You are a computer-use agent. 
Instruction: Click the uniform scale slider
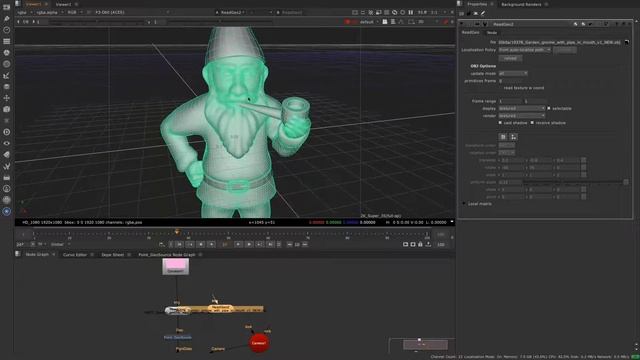[x=572, y=182]
